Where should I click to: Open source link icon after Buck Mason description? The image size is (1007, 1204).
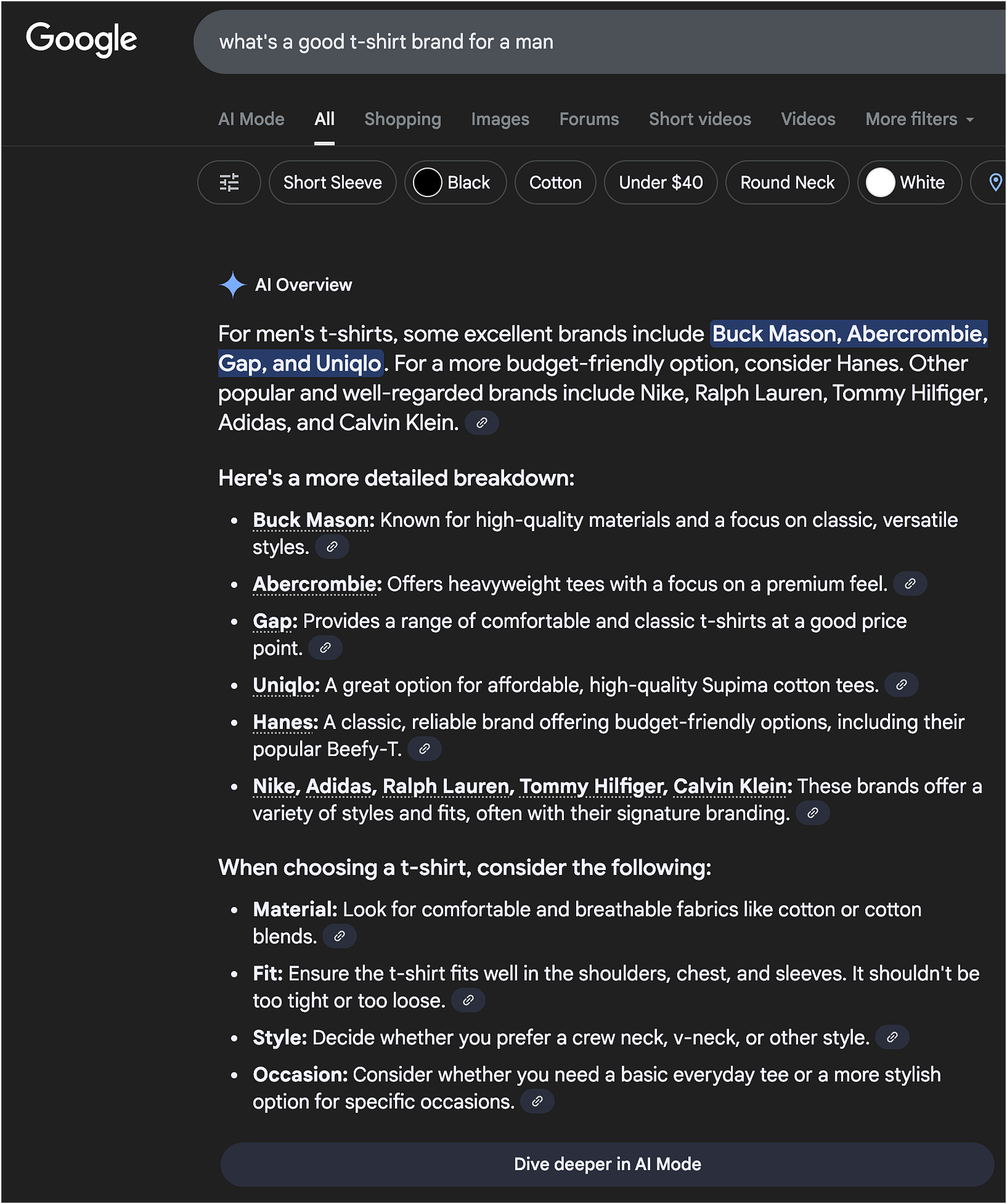[332, 547]
